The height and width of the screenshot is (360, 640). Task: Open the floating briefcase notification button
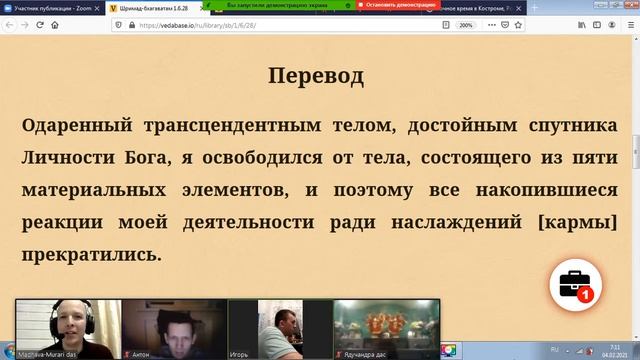[576, 285]
